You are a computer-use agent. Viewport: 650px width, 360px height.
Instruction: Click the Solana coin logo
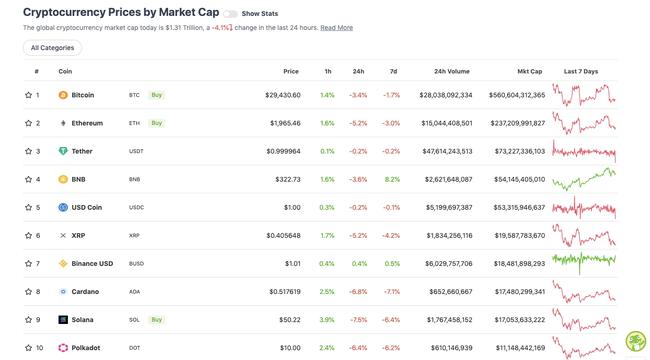(x=63, y=320)
